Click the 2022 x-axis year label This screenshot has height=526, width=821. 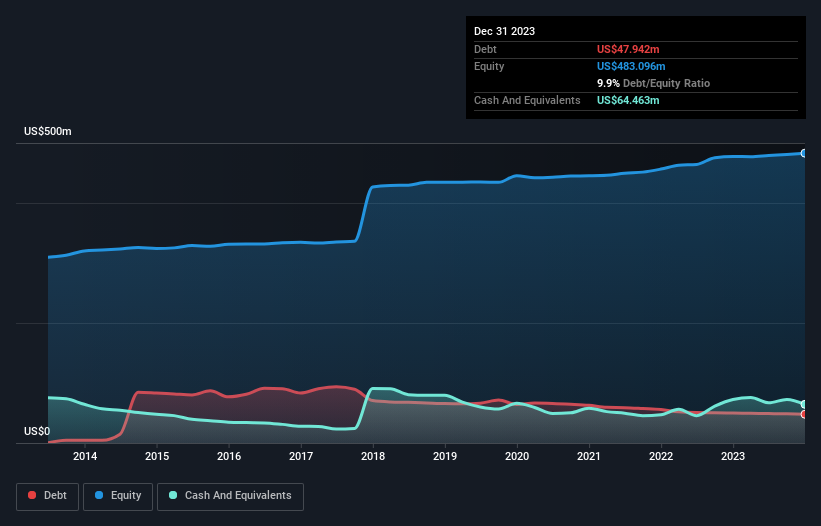(661, 456)
